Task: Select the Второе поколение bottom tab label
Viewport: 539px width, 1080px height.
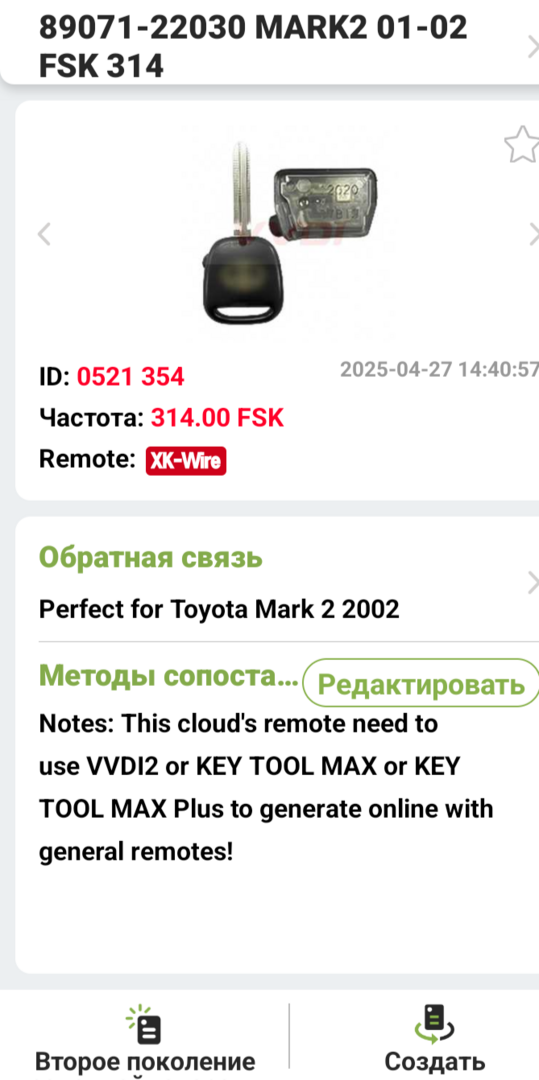Action: tap(145, 1061)
